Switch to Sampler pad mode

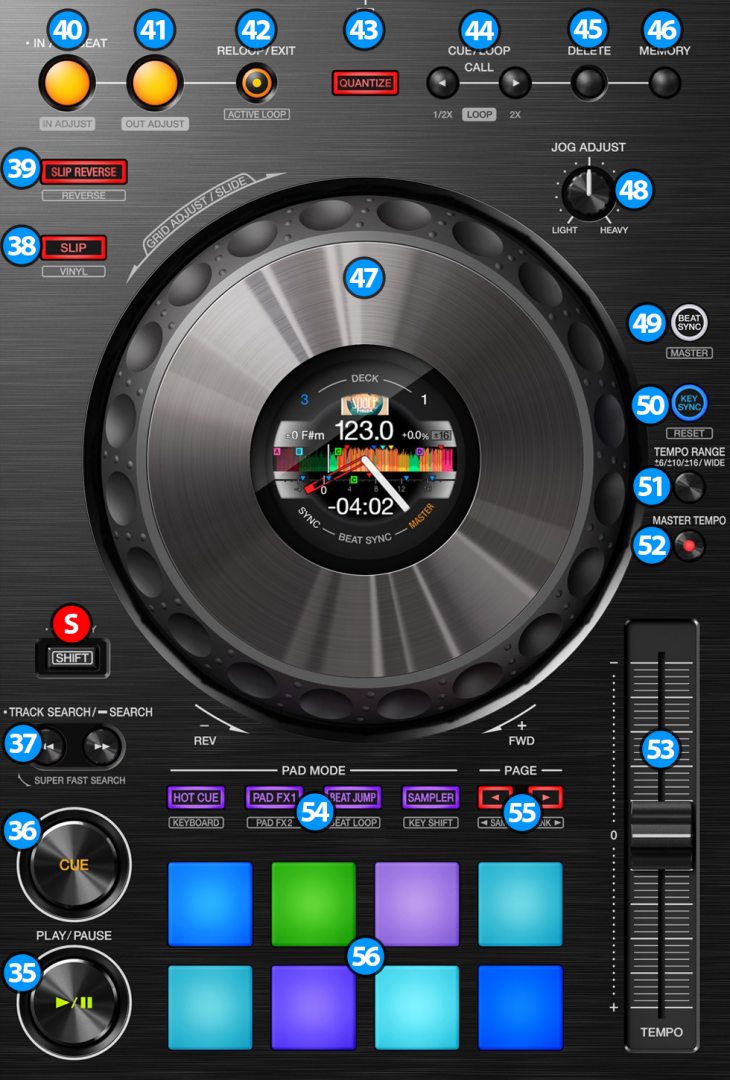pyautogui.click(x=430, y=797)
